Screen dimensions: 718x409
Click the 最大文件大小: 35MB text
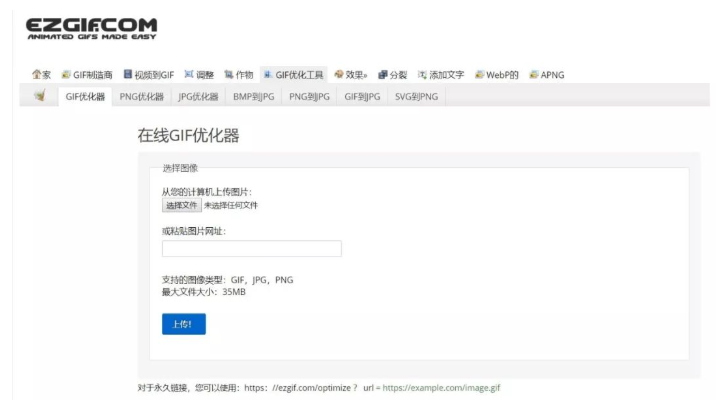coord(204,292)
